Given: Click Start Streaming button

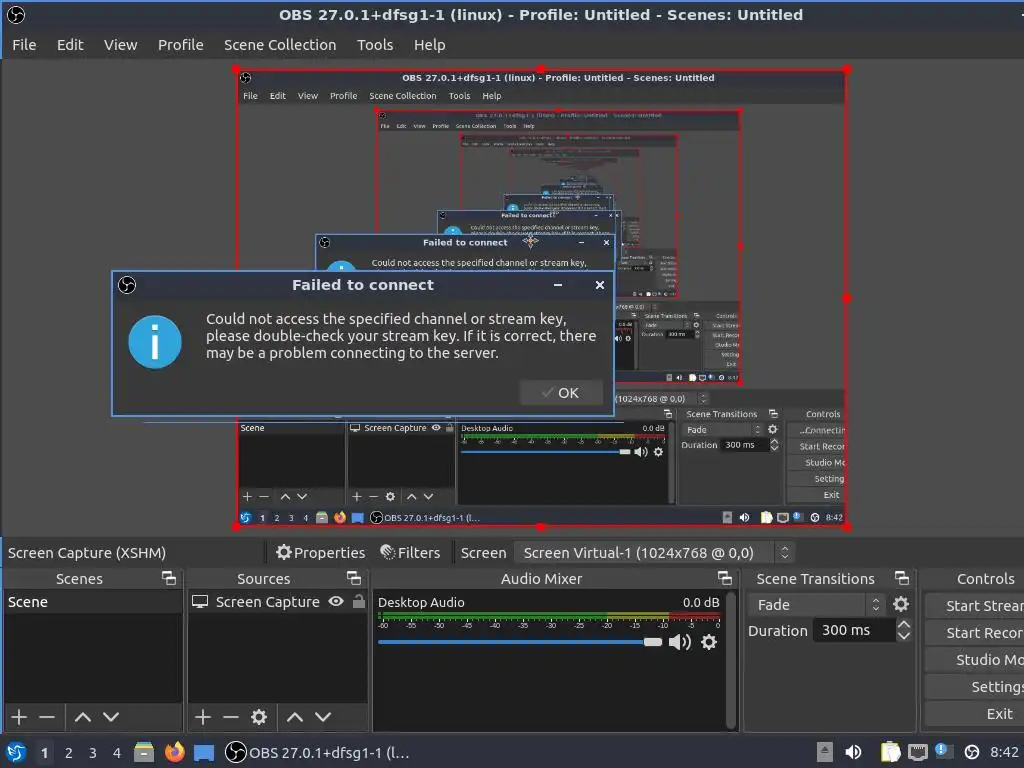Looking at the screenshot, I should 975,606.
